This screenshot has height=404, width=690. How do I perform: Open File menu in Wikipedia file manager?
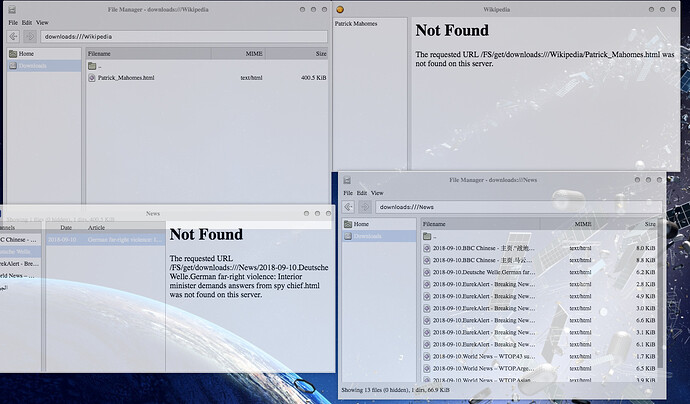[13, 22]
